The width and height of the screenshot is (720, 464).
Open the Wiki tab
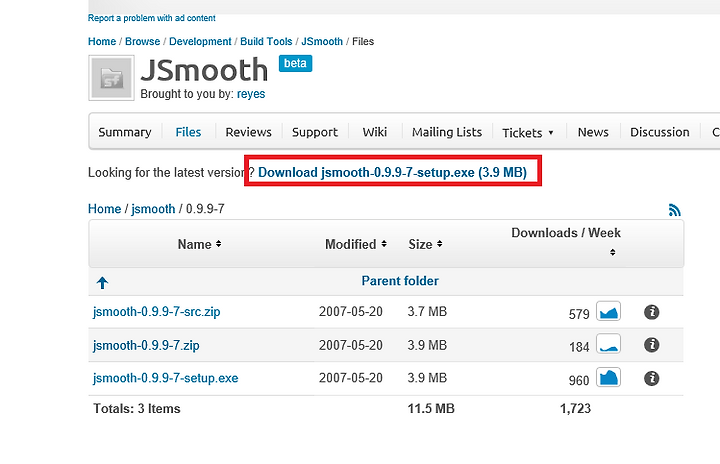[375, 132]
